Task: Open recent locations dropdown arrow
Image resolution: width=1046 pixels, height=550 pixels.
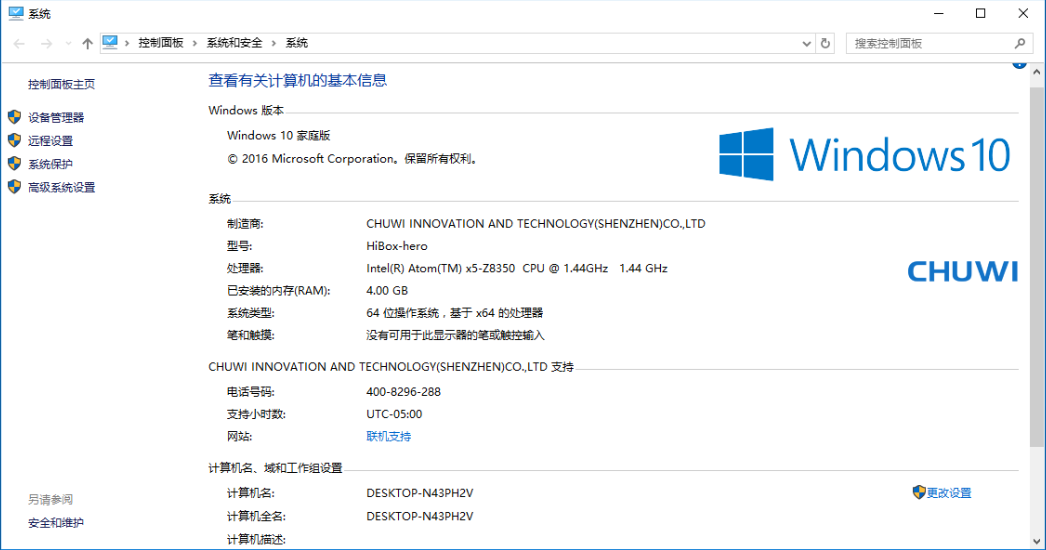Action: (68, 43)
